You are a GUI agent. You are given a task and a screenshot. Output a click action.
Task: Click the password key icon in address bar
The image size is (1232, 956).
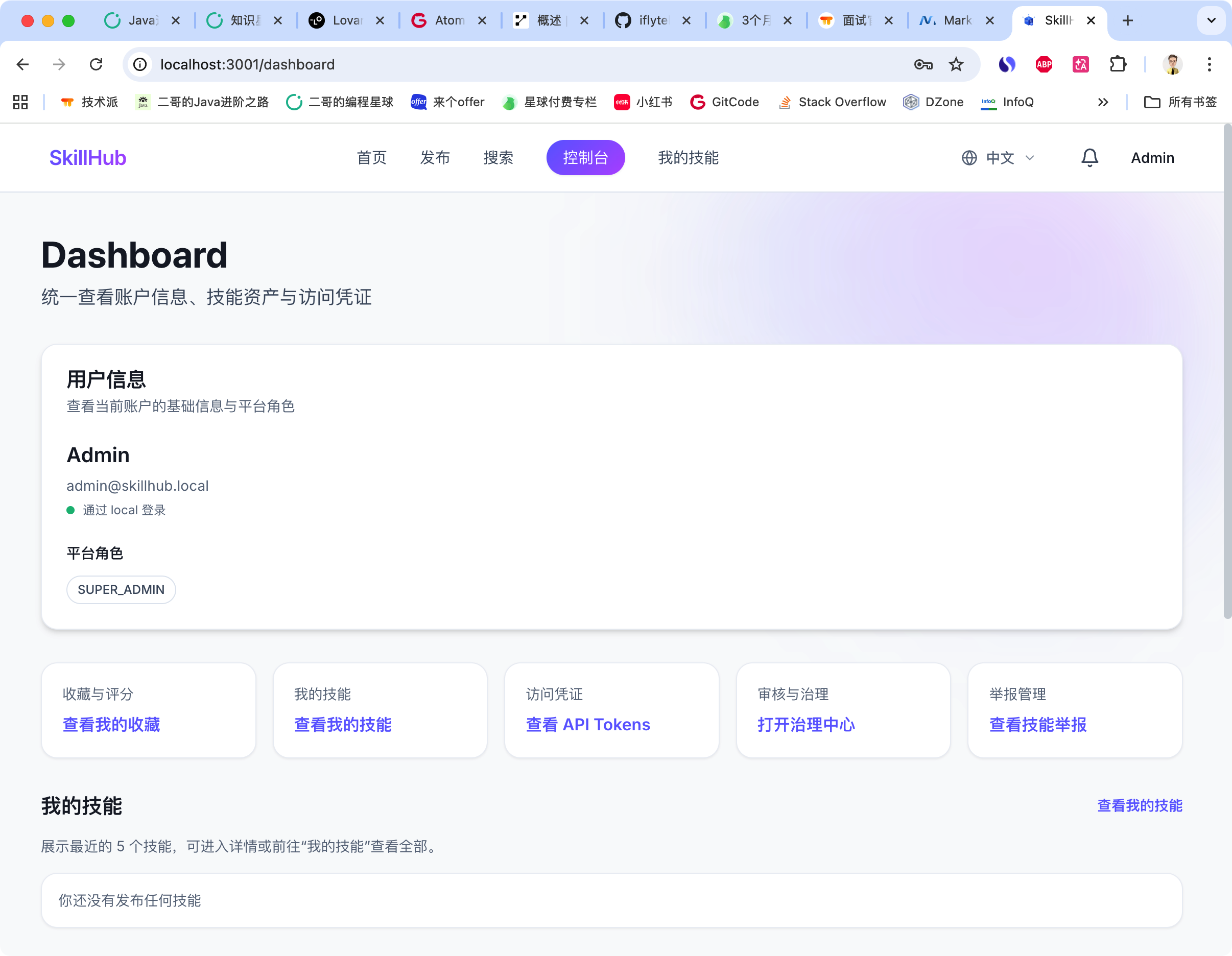pyautogui.click(x=923, y=65)
